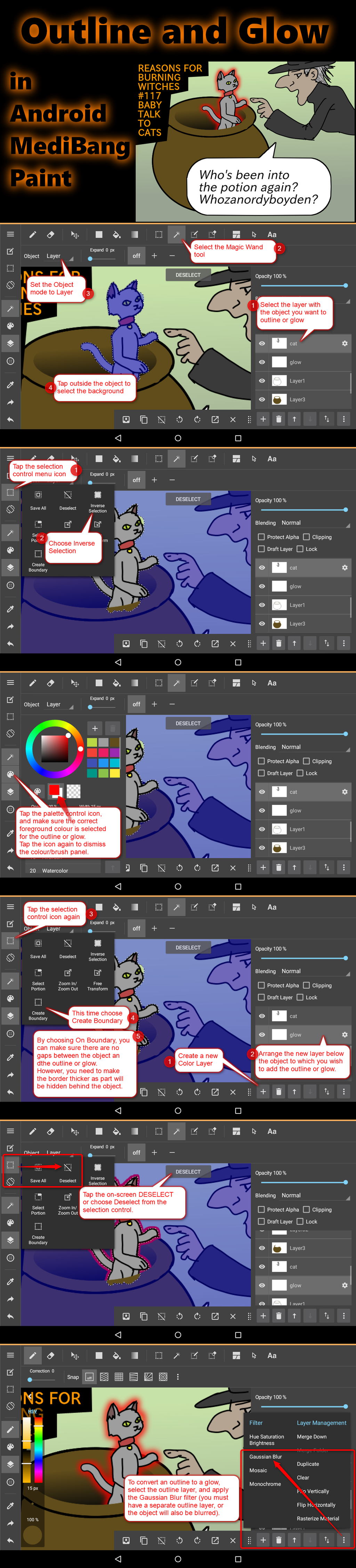Choose the Eraser tool in the blue-cat screenshot toolbar
The width and height of the screenshot is (356, 1568).
pos(51,234)
